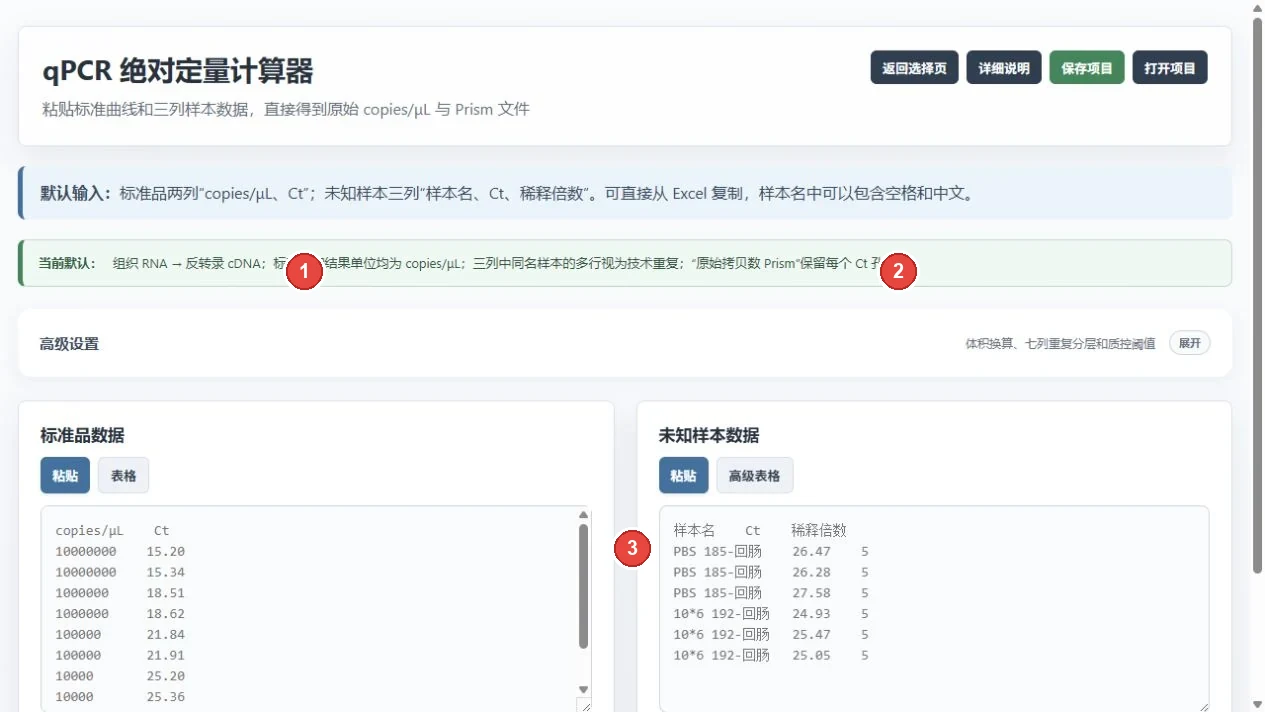Select 粘贴 tab under 未知样本数据

click(x=683, y=476)
